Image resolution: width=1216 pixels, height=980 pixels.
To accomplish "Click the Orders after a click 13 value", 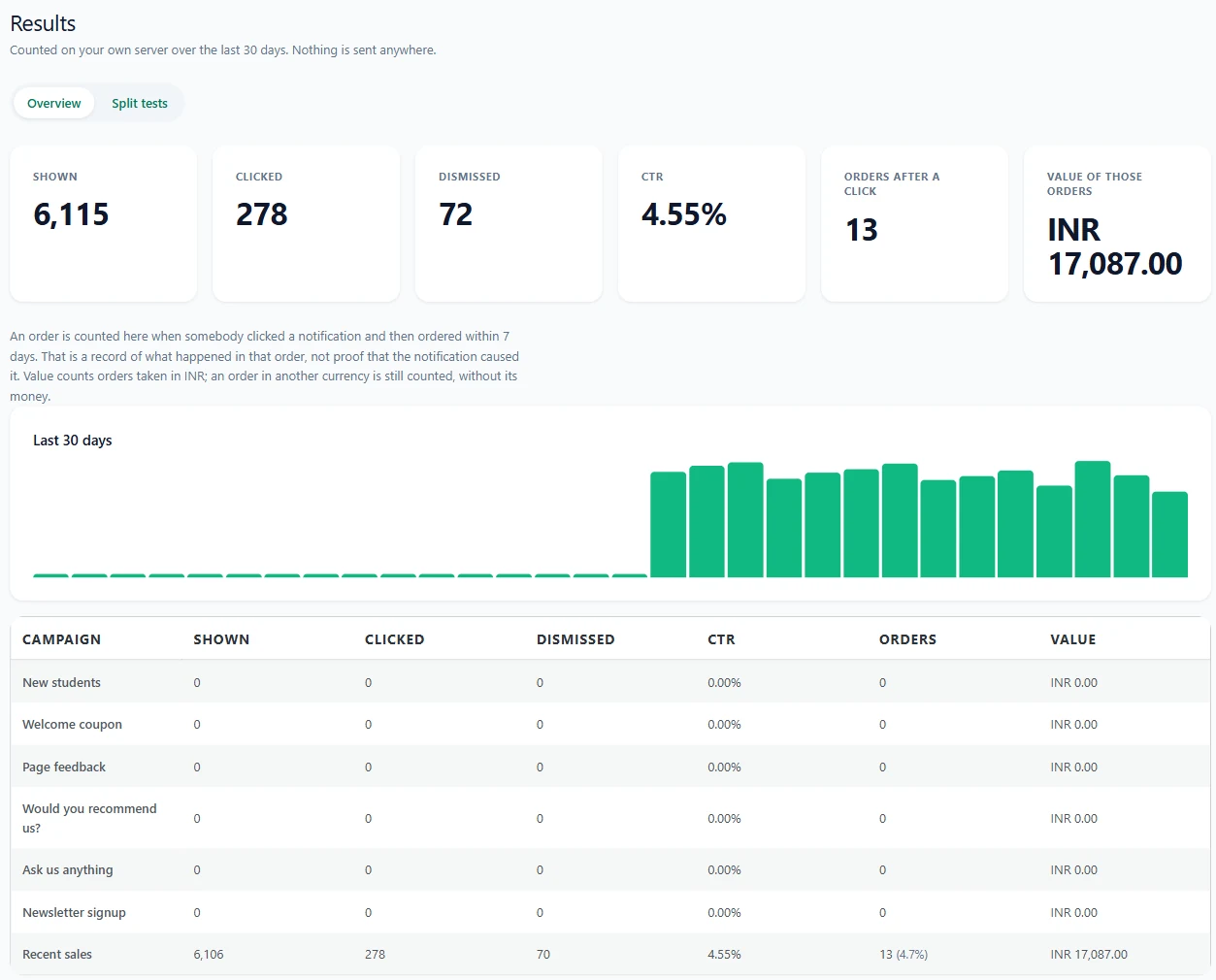I will click(x=862, y=230).
